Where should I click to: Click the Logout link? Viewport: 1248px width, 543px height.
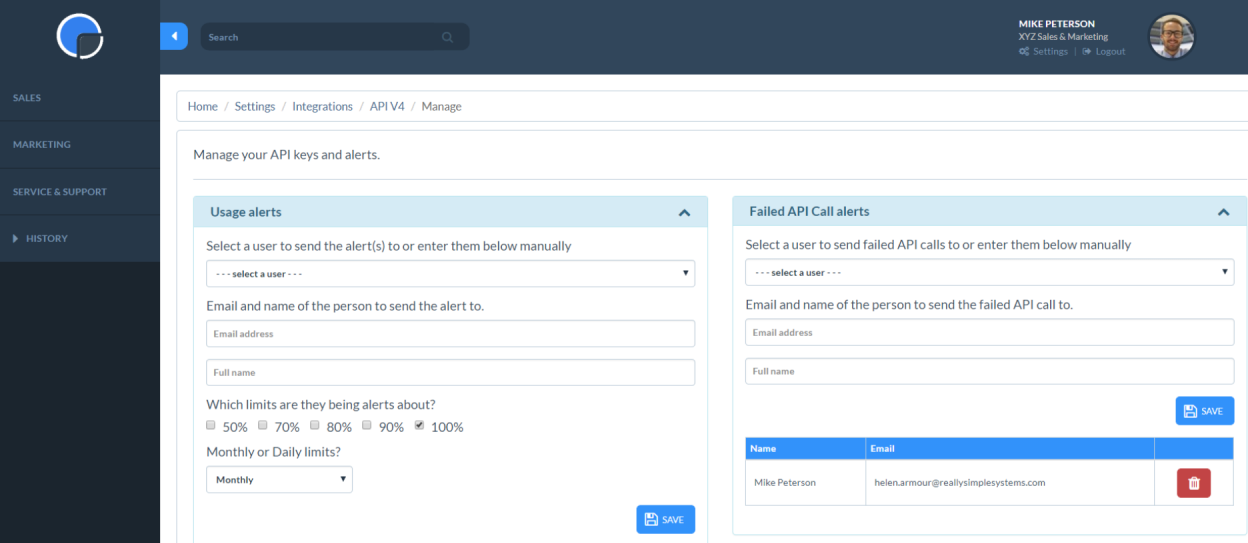(x=1103, y=51)
